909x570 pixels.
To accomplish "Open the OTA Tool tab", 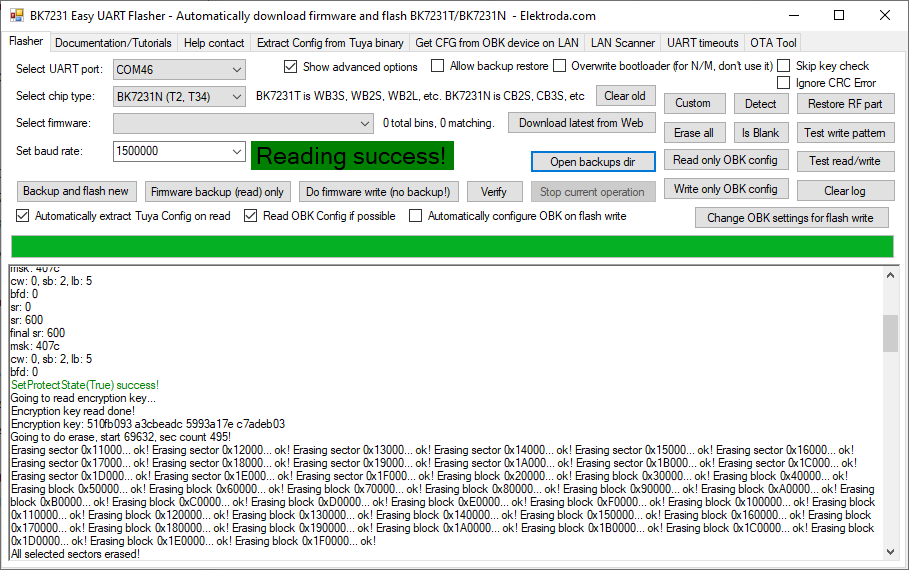I will point(773,43).
